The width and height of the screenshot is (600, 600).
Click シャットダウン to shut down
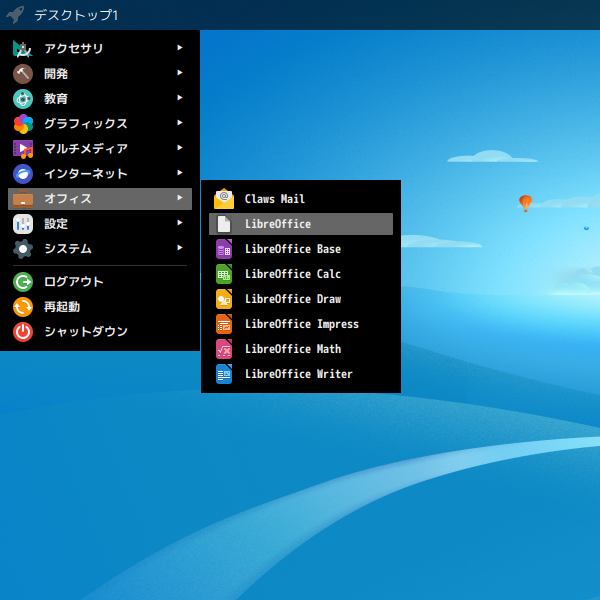click(85, 332)
